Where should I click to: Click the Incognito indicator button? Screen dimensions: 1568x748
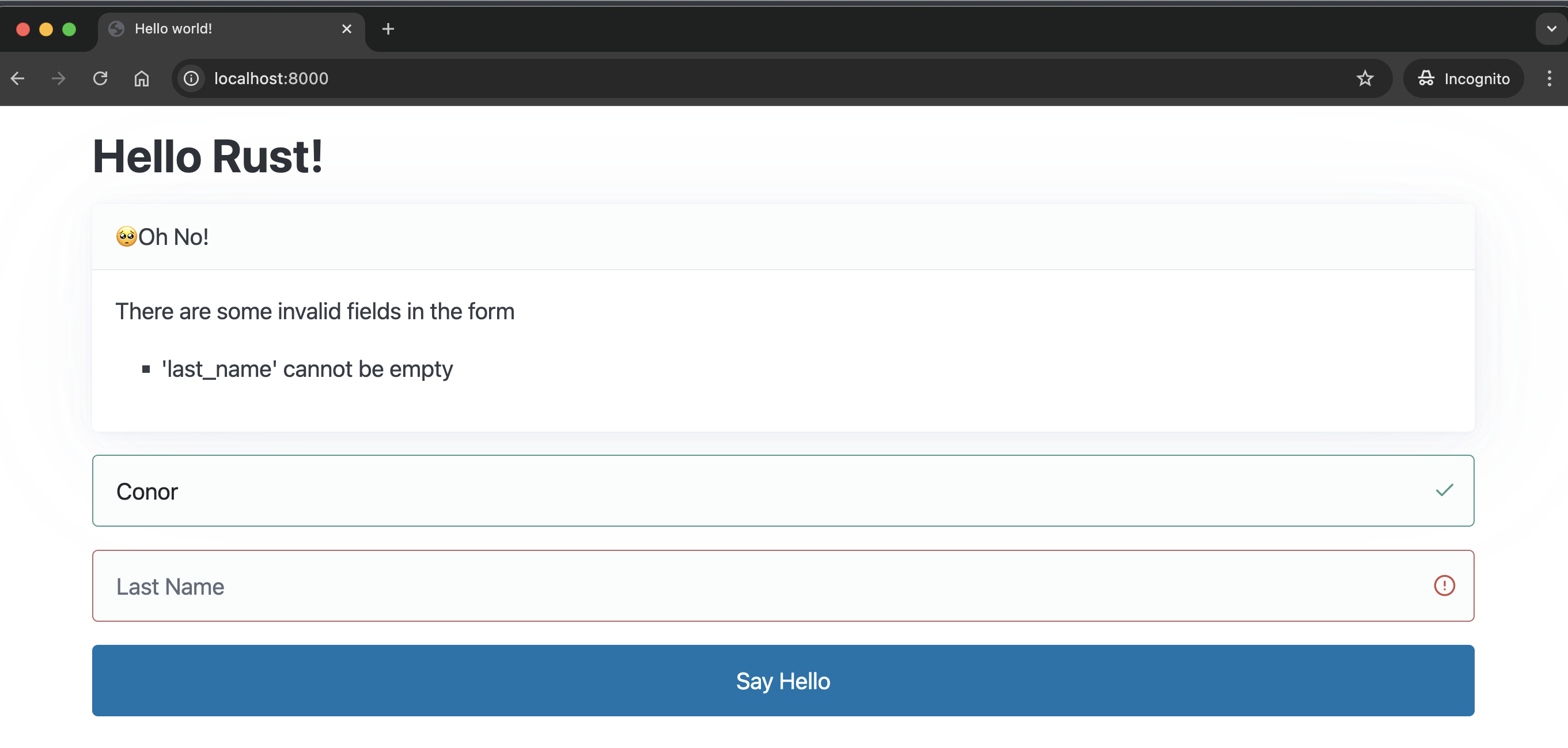pos(1463,78)
